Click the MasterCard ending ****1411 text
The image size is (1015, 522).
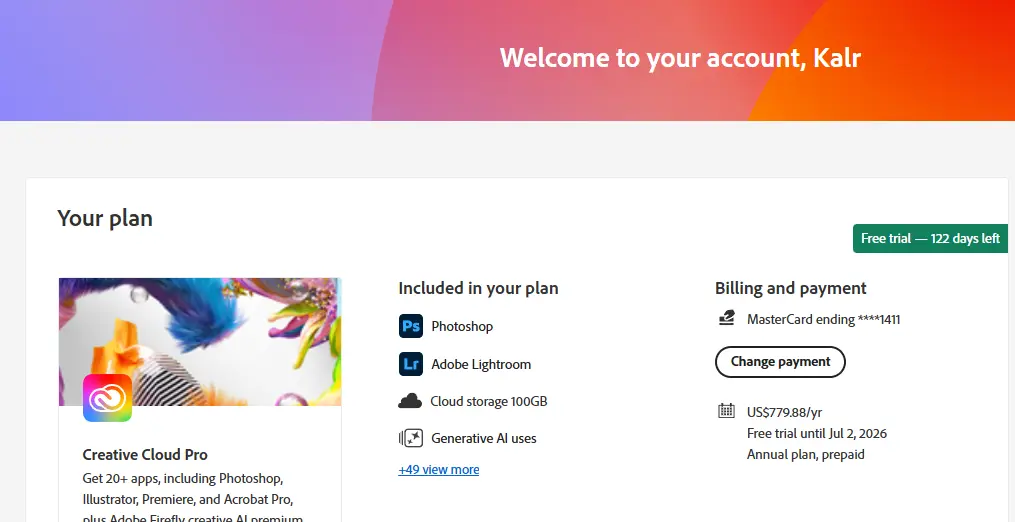(x=823, y=319)
